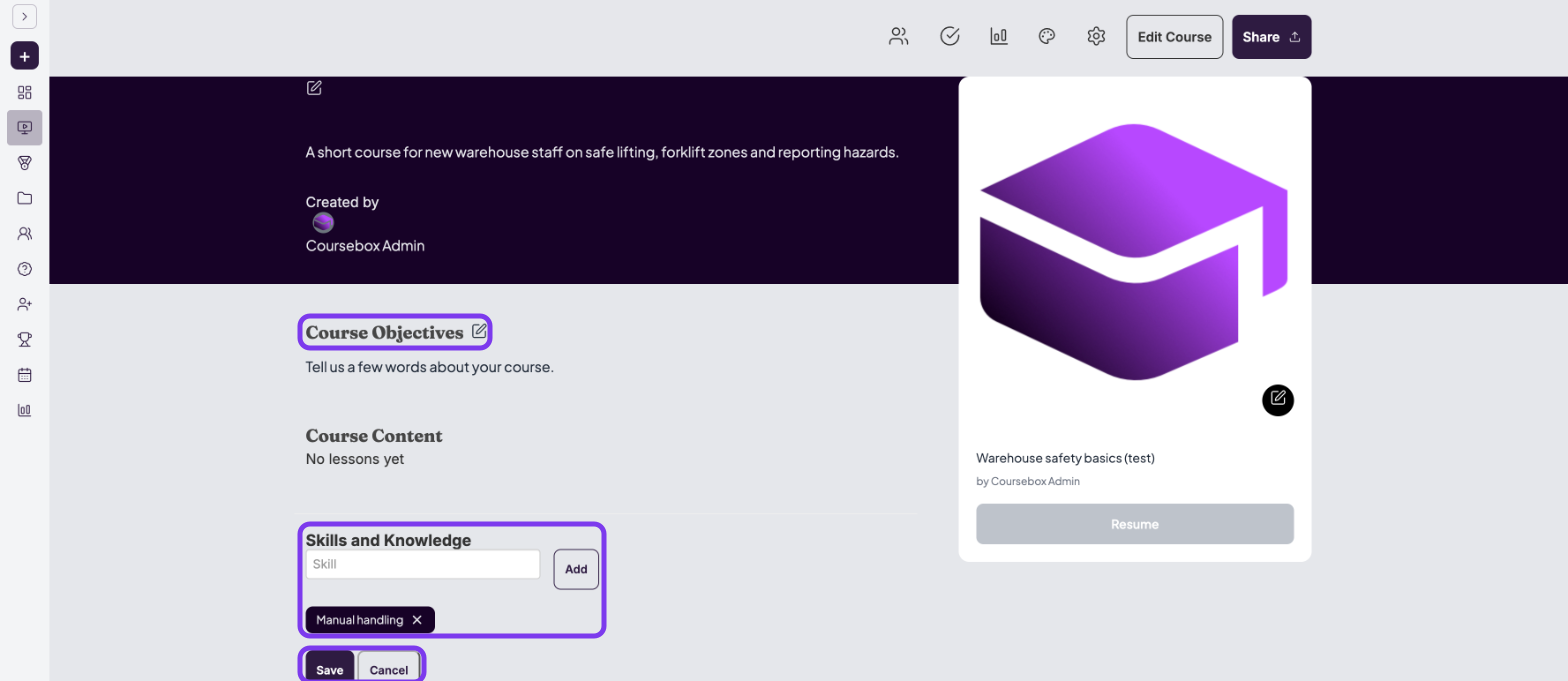Screen dimensions: 1568x681
Task: Click the plus create button in sidebar
Action: click(24, 56)
